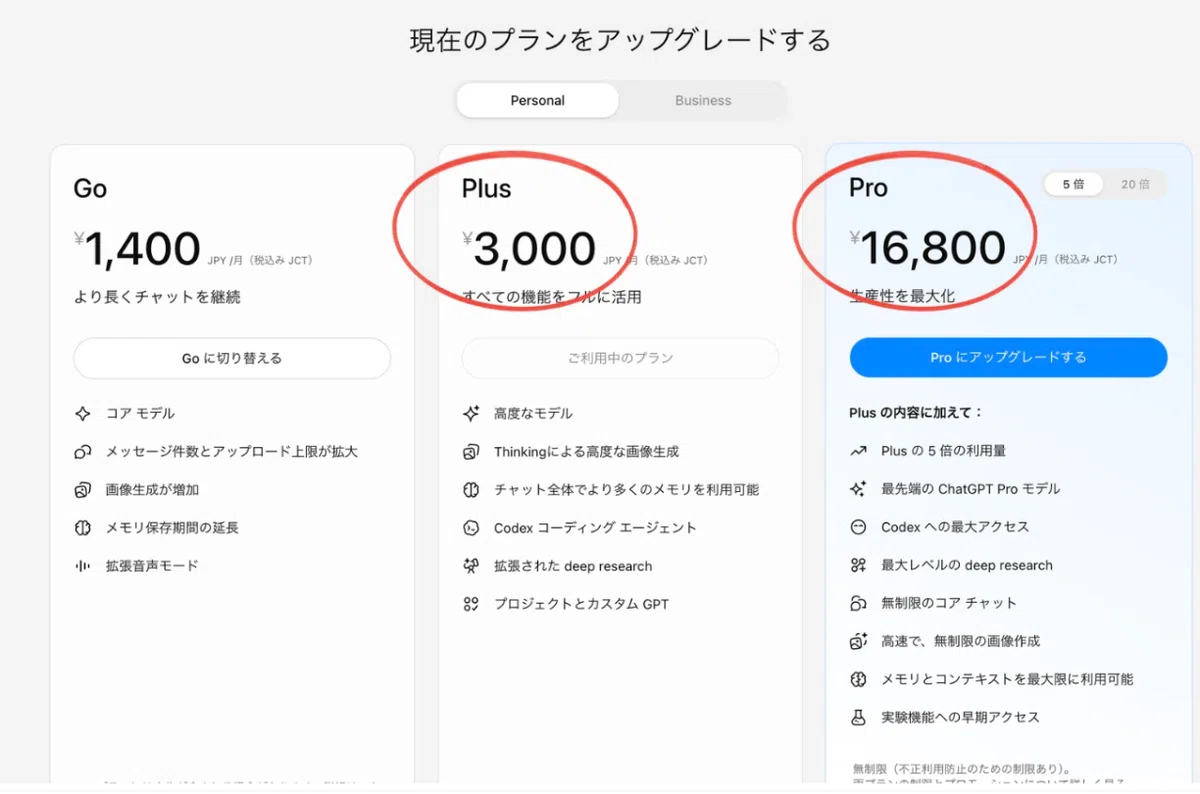Viewport: 1200px width, 794px height.
Task: Click the 16,800 price
Action: pos(932,250)
